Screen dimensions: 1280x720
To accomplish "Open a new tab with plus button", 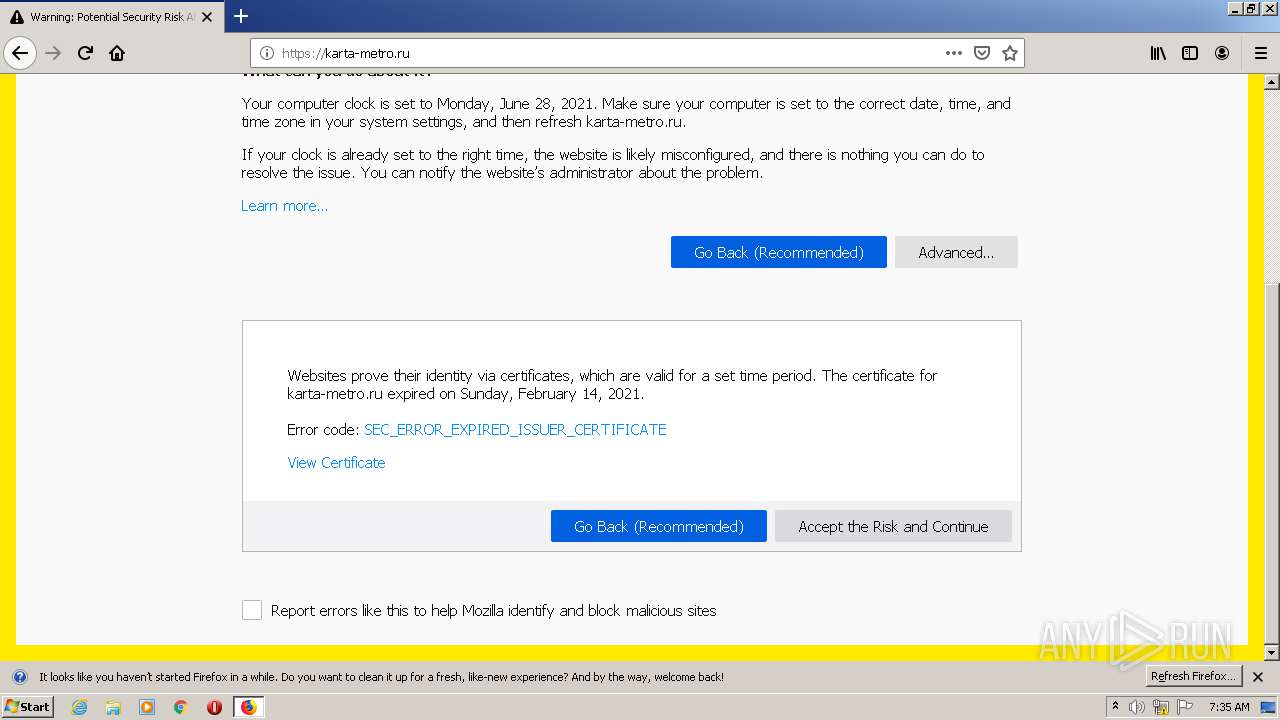I will coord(241,16).
